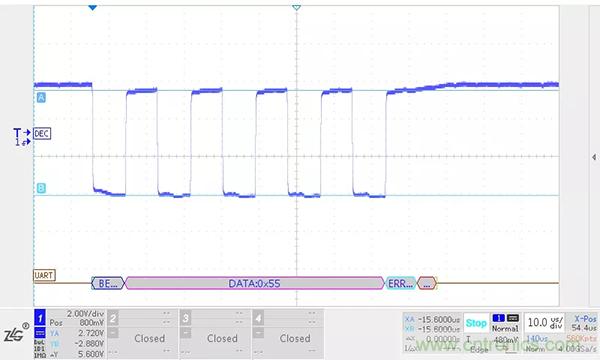Toggle the channel 4 Closed state

(295, 338)
